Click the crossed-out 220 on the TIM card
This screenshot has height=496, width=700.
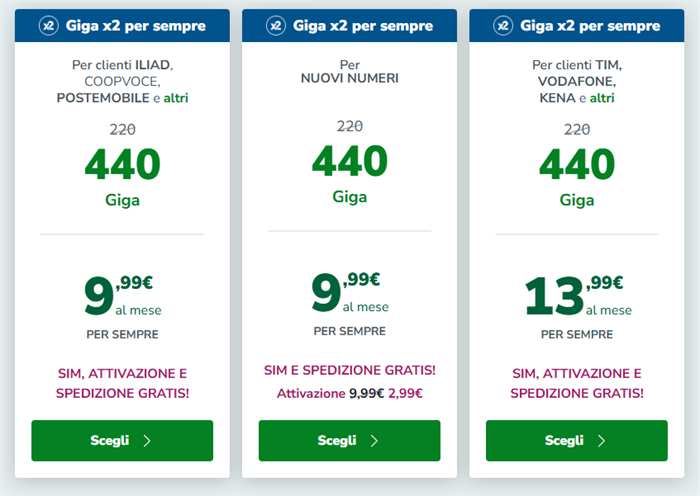point(577,129)
